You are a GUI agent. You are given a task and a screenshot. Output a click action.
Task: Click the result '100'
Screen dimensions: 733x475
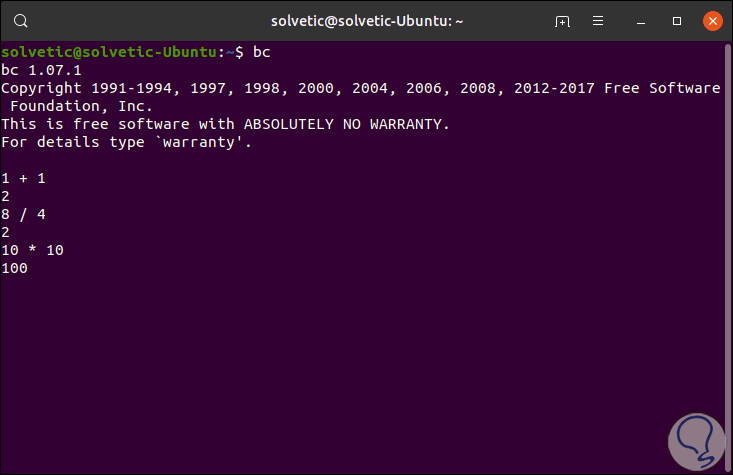point(14,268)
